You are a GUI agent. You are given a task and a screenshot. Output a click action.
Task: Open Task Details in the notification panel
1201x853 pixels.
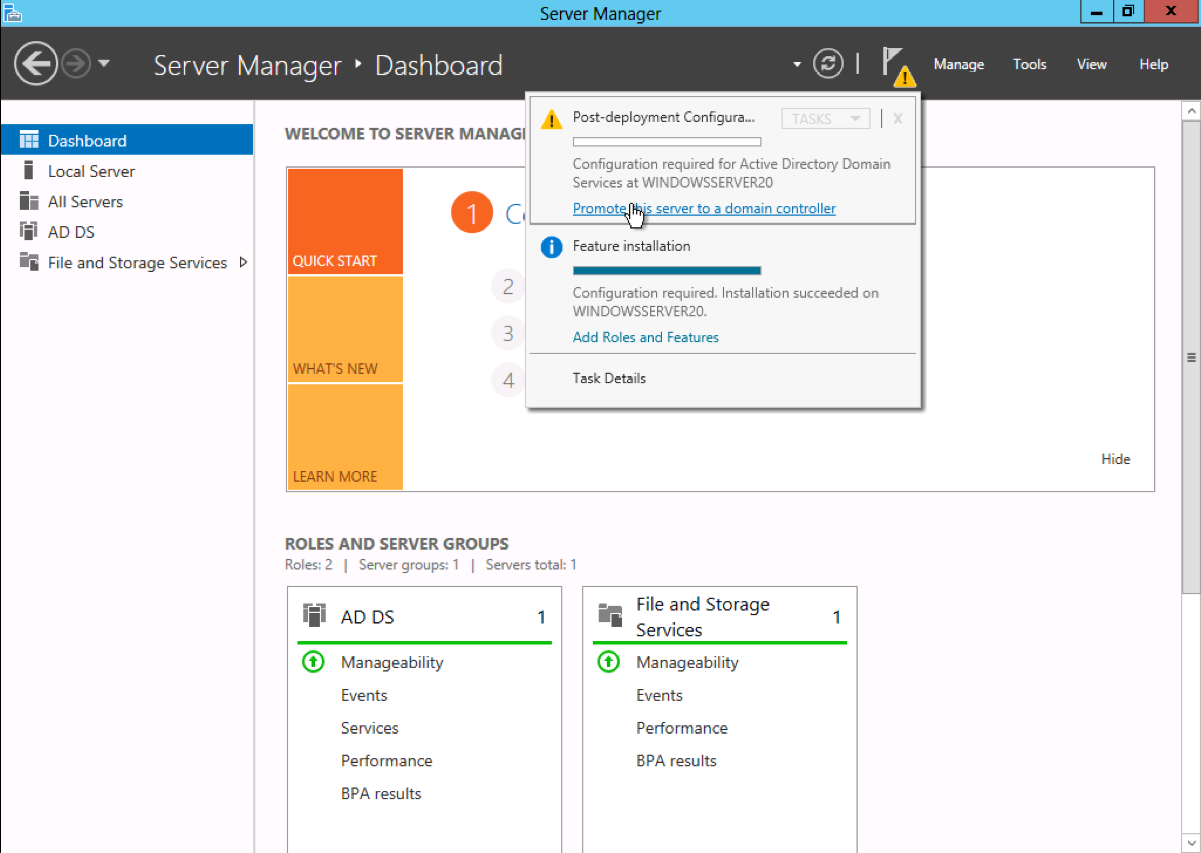point(609,378)
